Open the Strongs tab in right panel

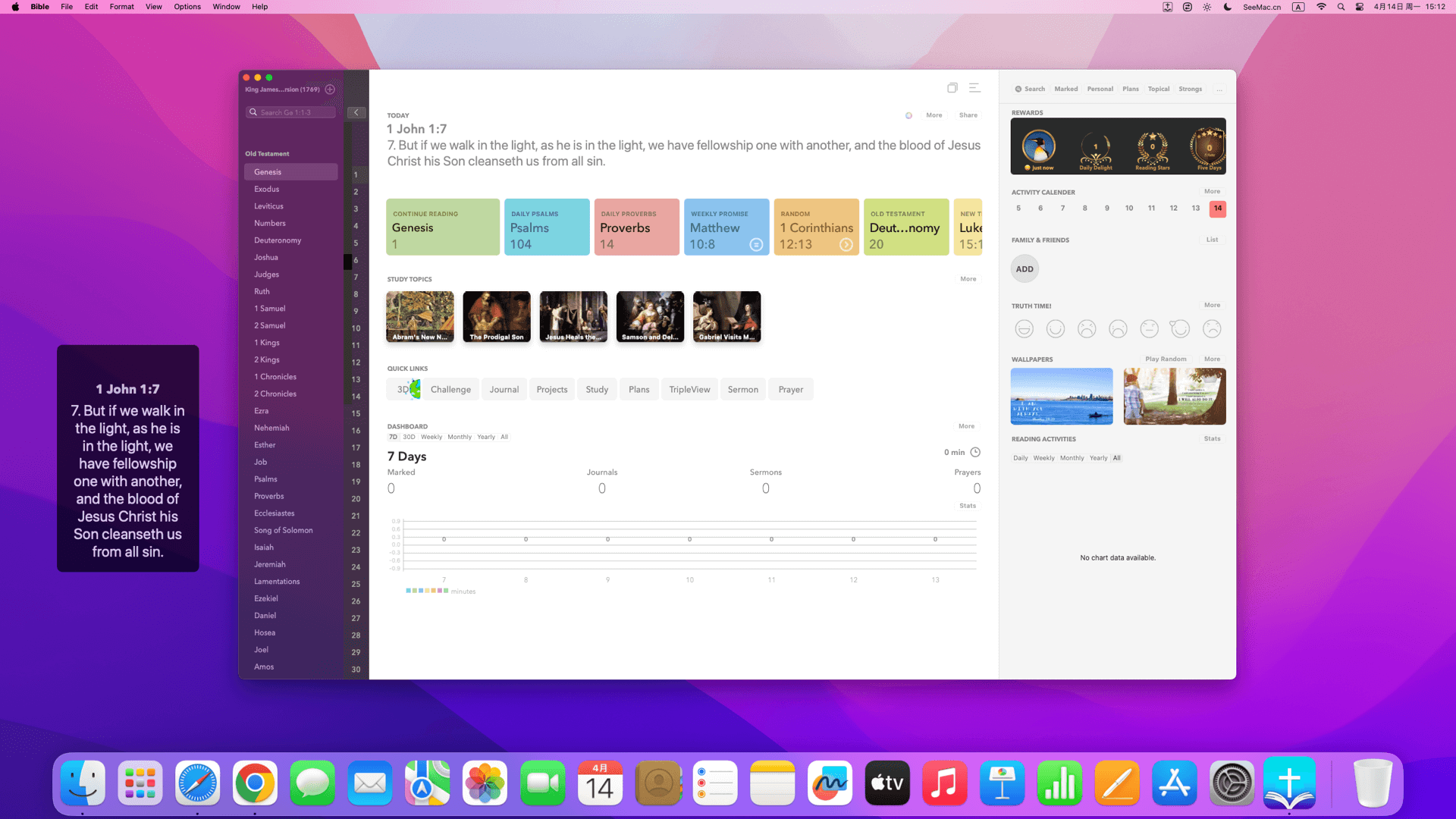click(1190, 89)
